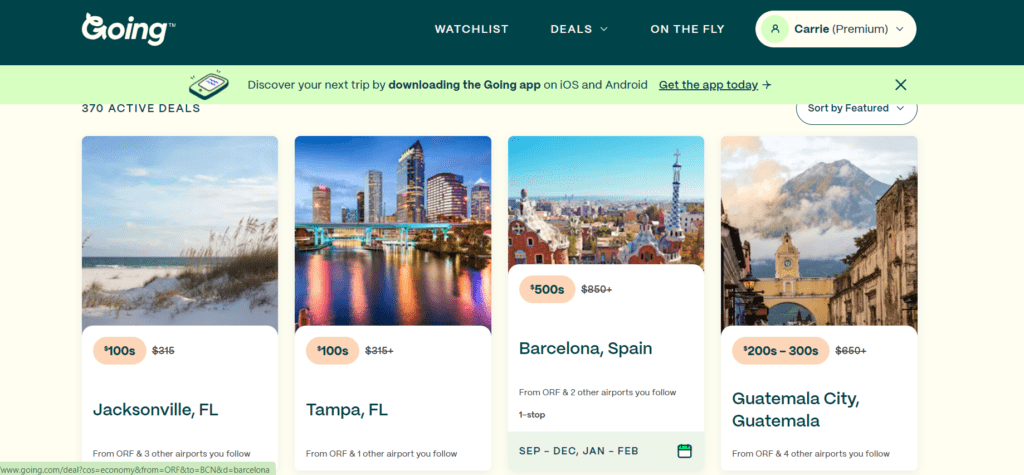Click the calendar icon on the Barcelona card
Screen dimensions: 1024x475
(684, 451)
